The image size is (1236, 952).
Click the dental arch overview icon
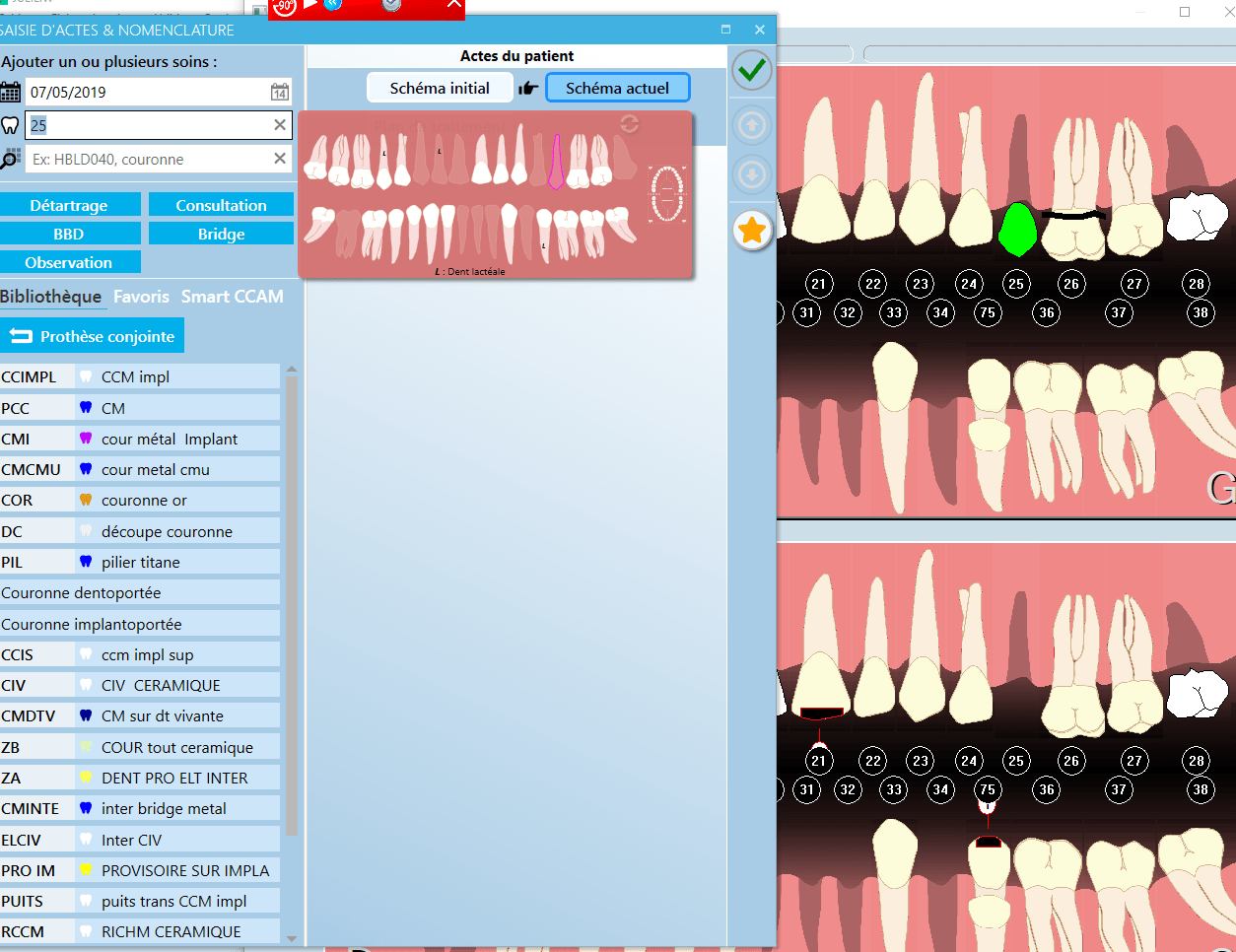666,193
